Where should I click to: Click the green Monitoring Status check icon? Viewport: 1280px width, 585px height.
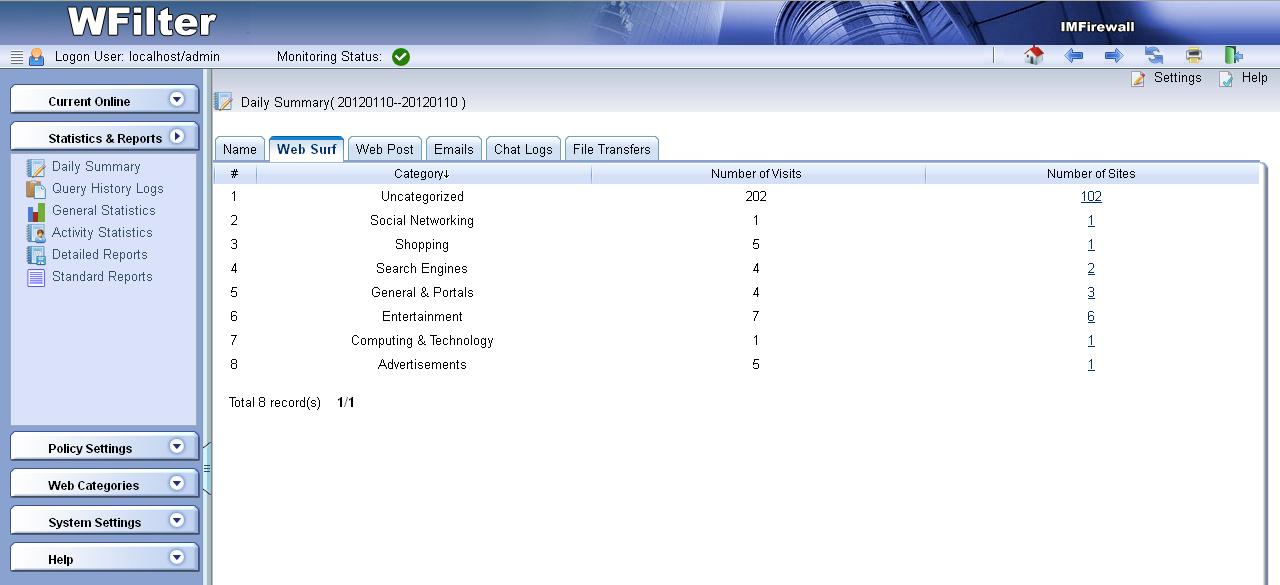click(x=401, y=57)
